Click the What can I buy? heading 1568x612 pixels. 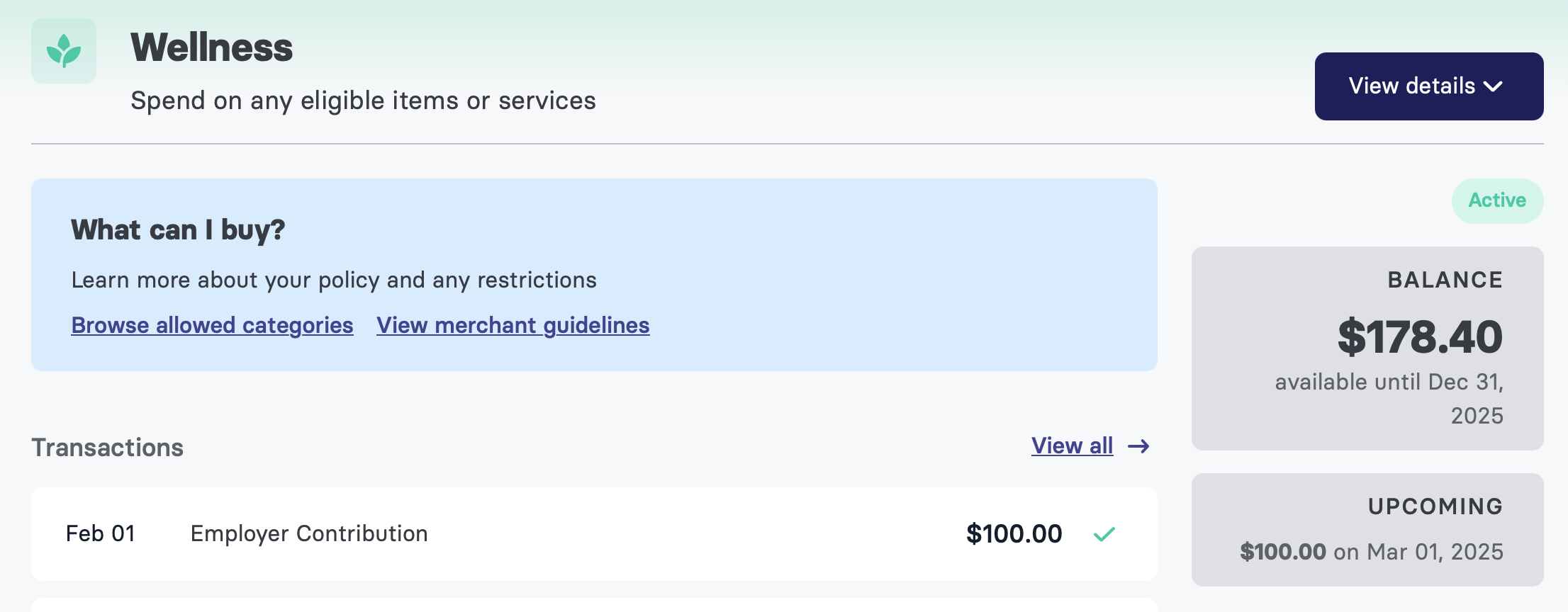click(x=178, y=230)
